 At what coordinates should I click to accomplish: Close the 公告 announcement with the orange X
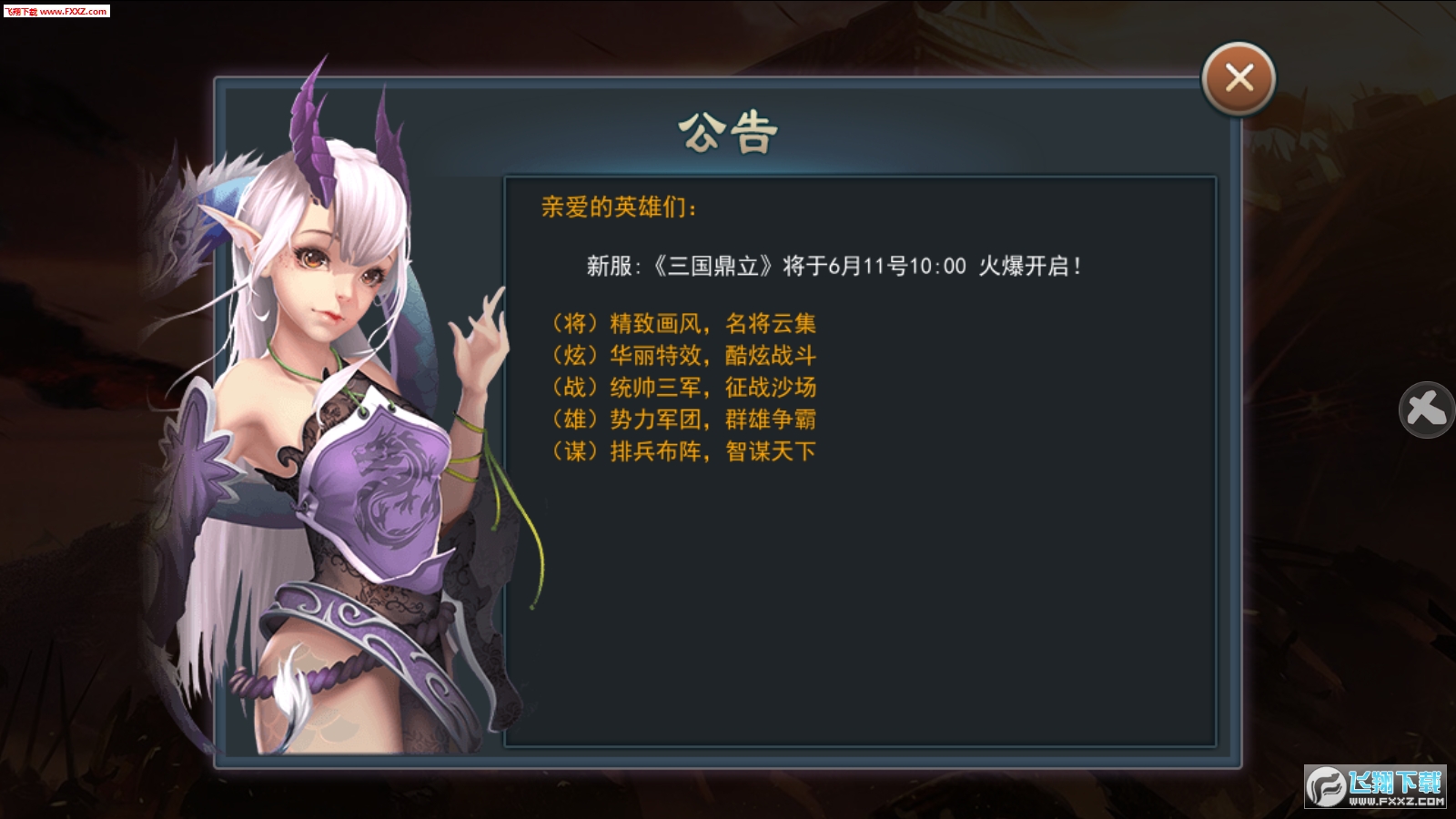click(x=1239, y=79)
